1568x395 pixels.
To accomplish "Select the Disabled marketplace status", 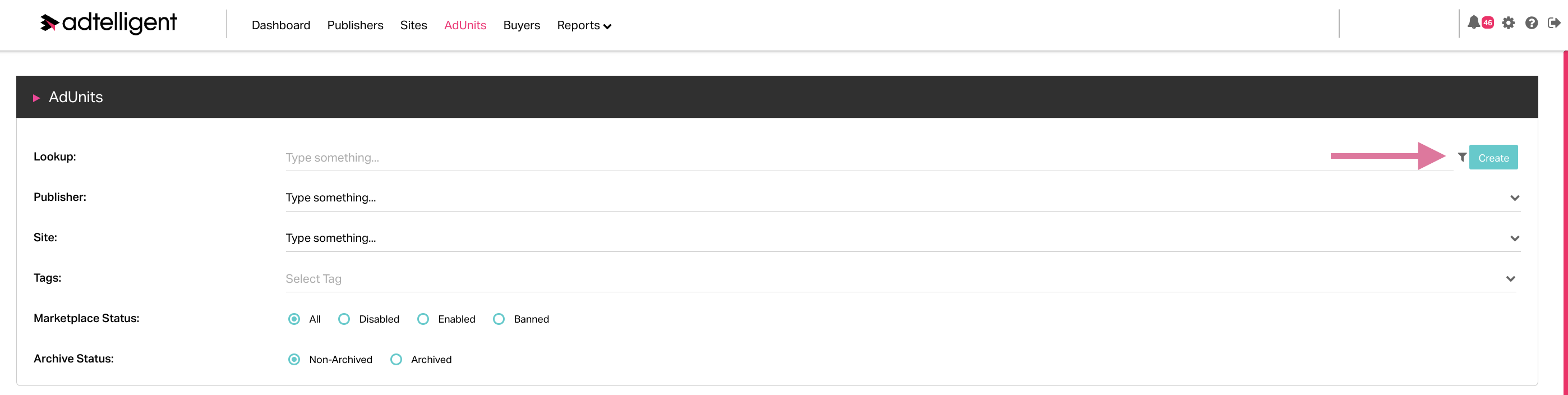I will 344,319.
